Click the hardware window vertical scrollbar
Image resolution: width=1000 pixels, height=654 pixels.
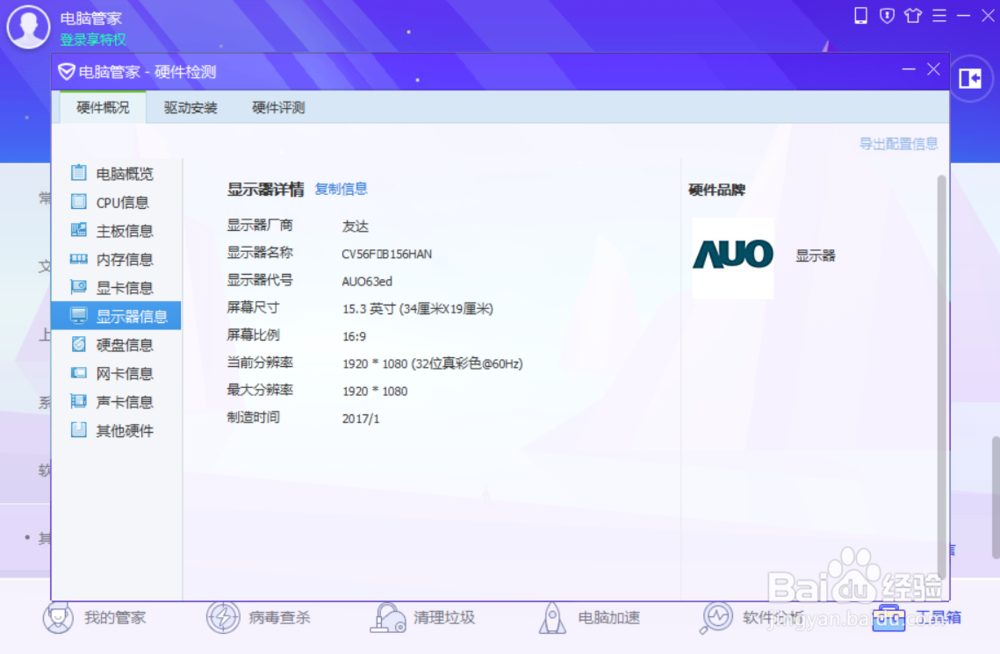941,376
